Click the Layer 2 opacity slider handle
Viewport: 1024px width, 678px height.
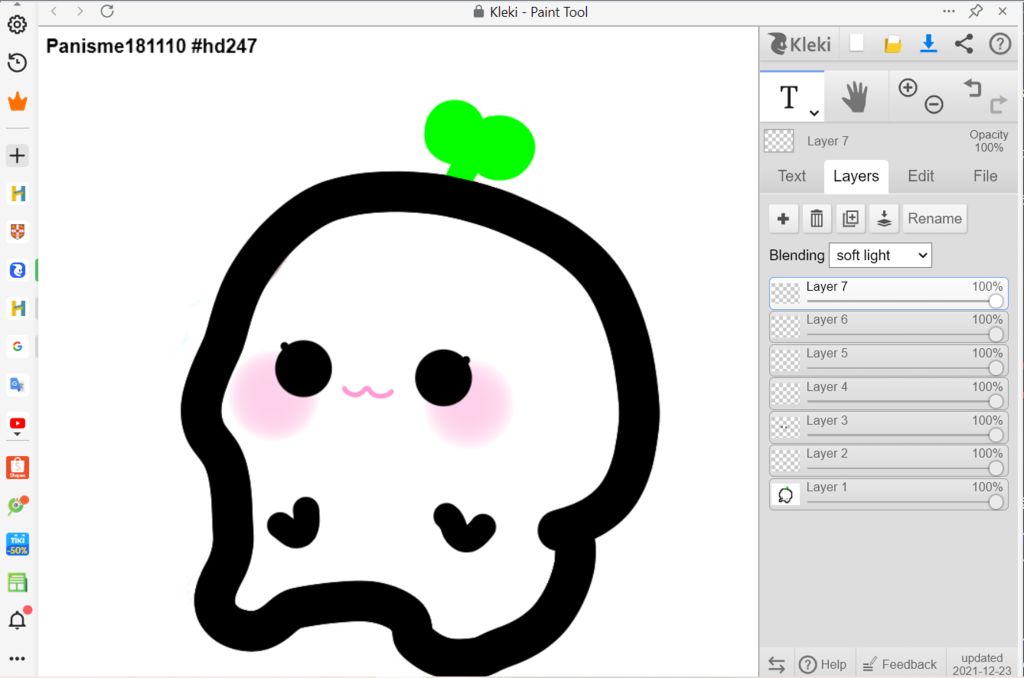[x=996, y=468]
